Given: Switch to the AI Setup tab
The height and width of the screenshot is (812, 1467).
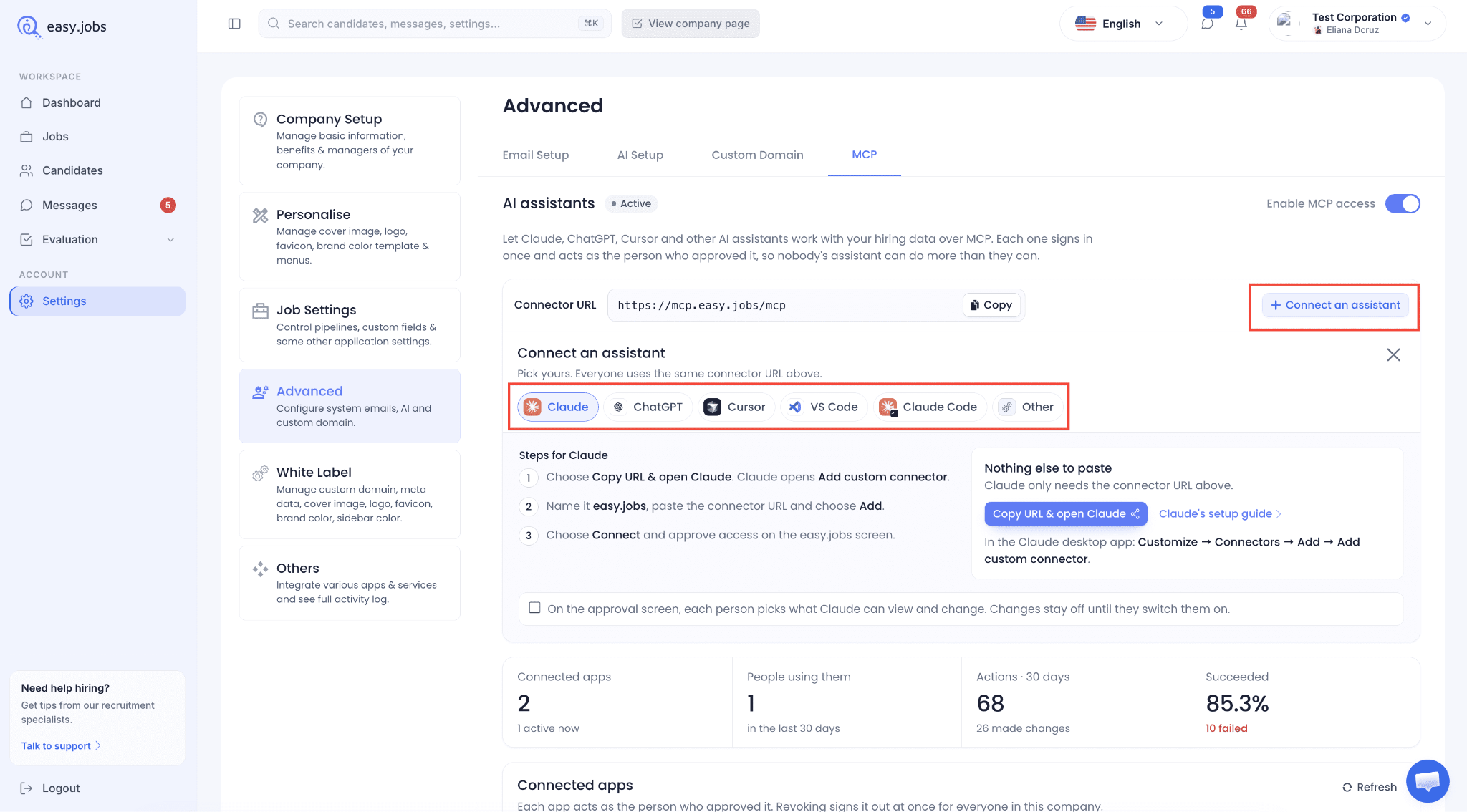Looking at the screenshot, I should click(640, 155).
